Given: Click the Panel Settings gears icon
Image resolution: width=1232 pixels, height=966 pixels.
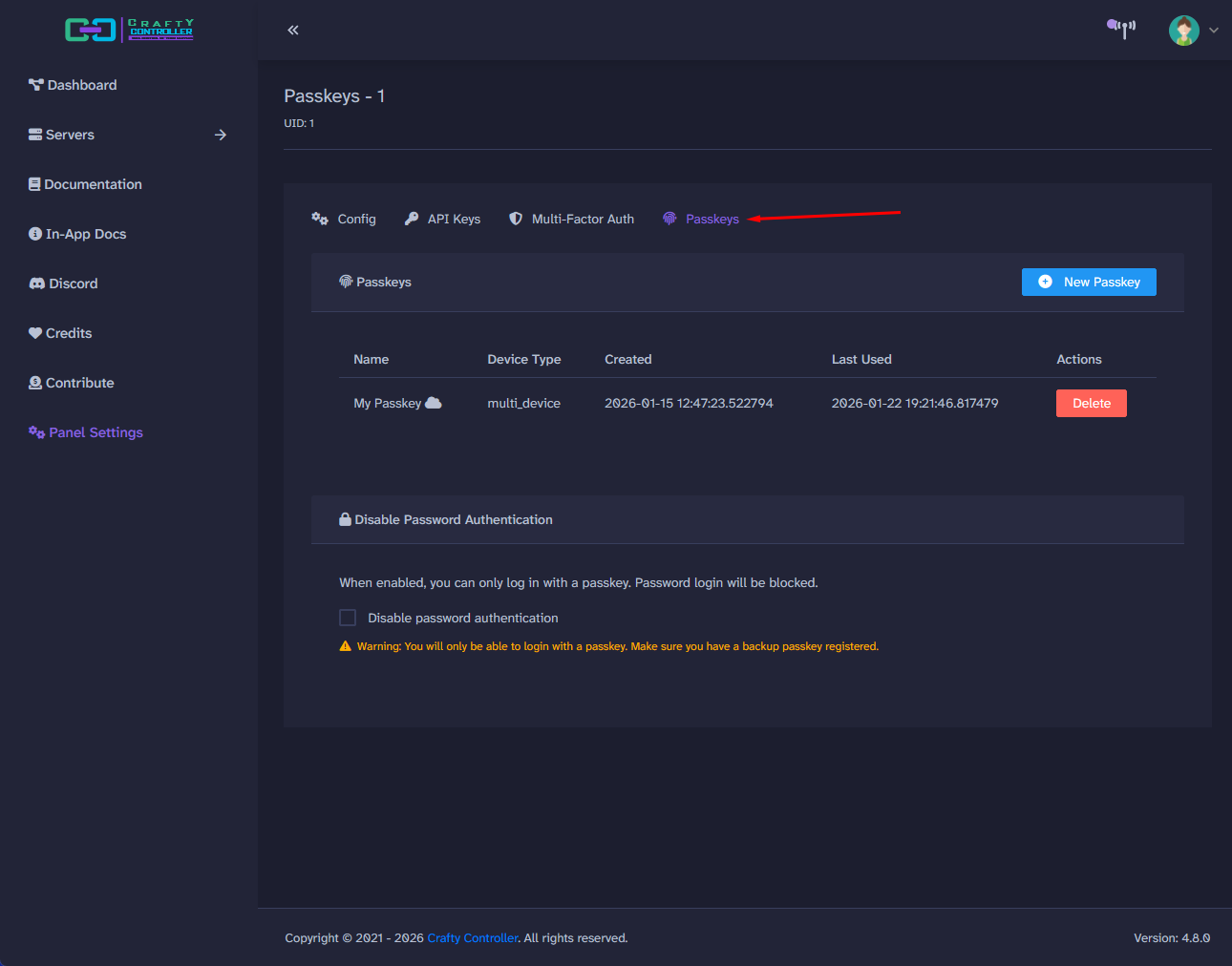Looking at the screenshot, I should [35, 431].
